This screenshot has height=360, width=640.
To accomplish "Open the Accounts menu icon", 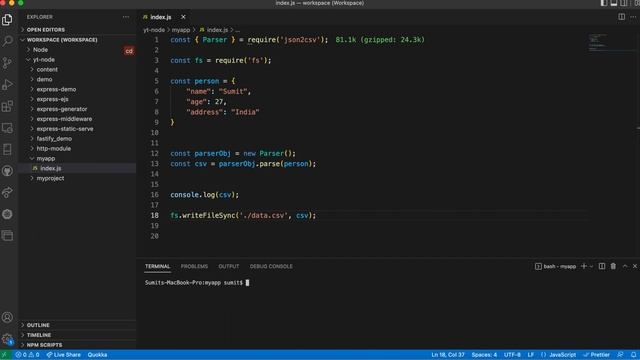I will (7, 317).
